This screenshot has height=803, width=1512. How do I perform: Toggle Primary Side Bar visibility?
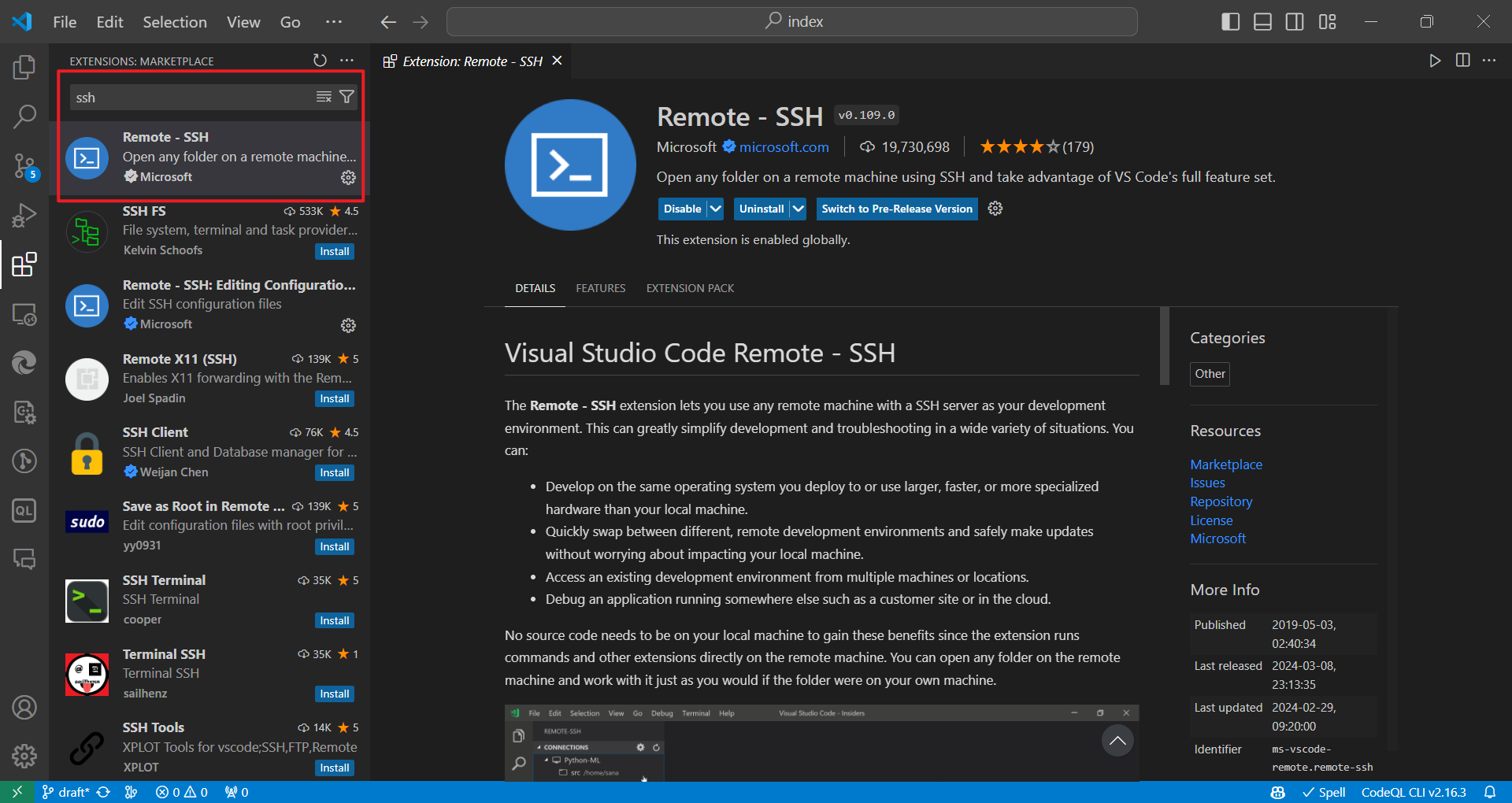(x=1230, y=22)
